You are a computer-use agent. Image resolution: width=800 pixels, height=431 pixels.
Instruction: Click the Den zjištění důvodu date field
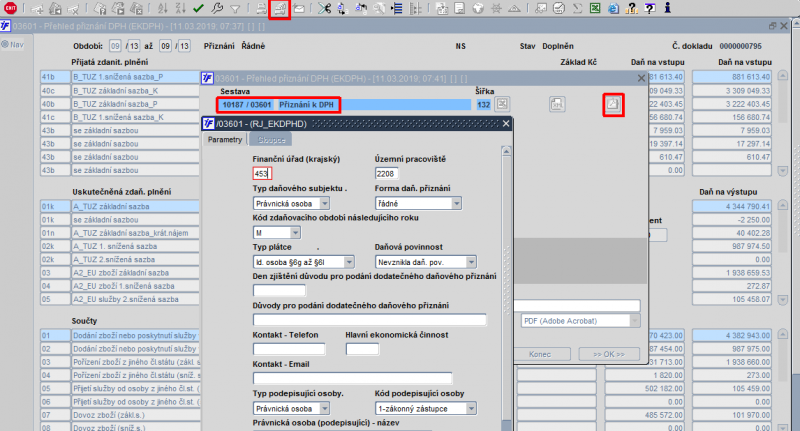pos(280,290)
